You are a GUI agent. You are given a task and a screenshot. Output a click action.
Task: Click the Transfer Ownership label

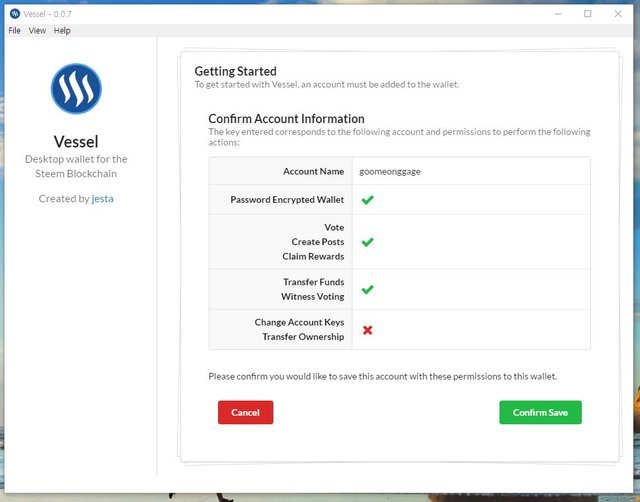click(303, 337)
